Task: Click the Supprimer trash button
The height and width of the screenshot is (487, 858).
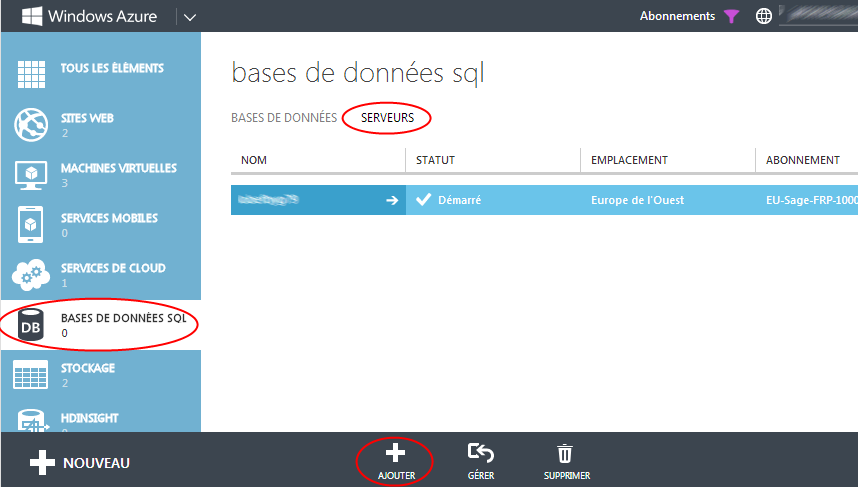Action: [x=567, y=461]
